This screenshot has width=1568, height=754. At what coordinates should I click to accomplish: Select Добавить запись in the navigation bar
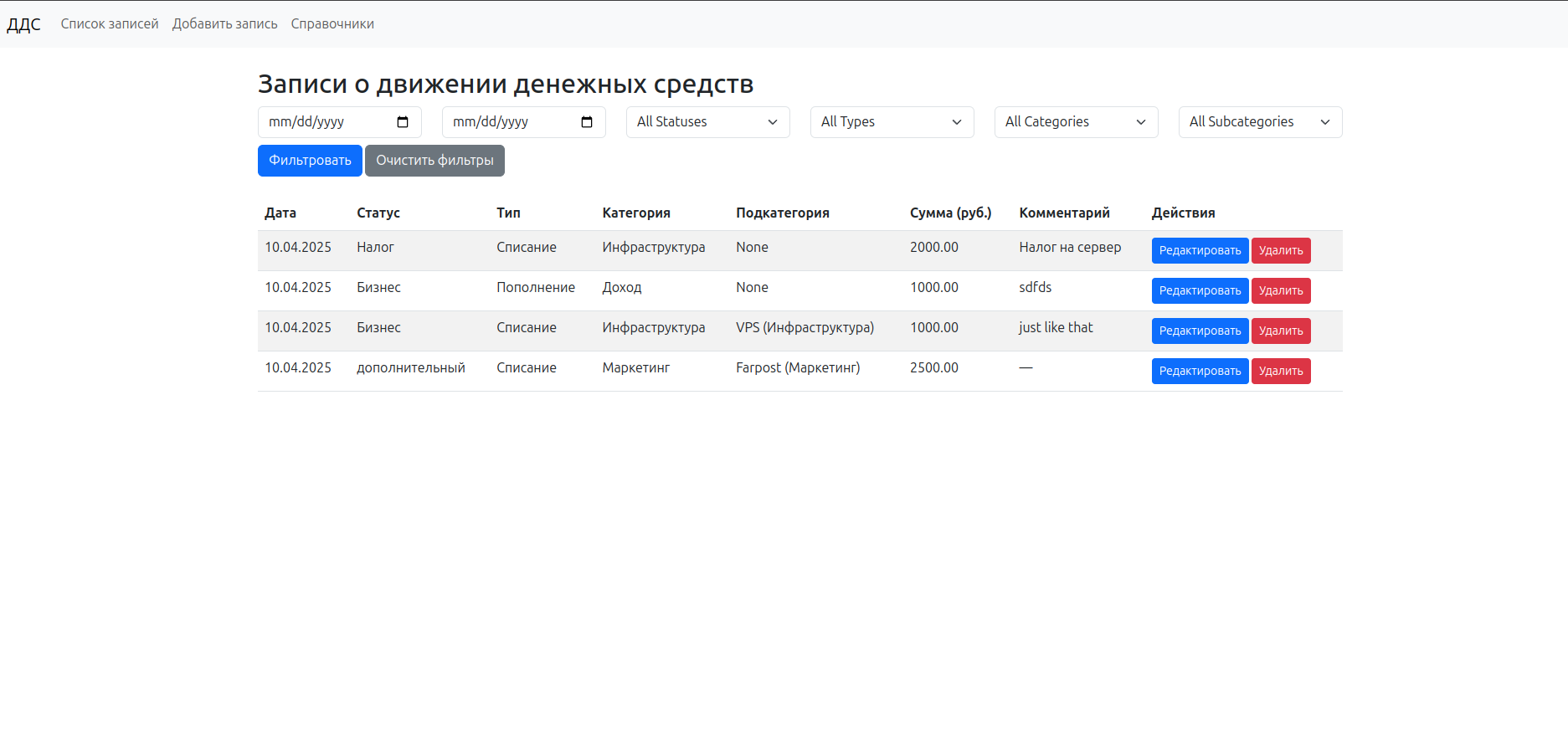(x=224, y=23)
